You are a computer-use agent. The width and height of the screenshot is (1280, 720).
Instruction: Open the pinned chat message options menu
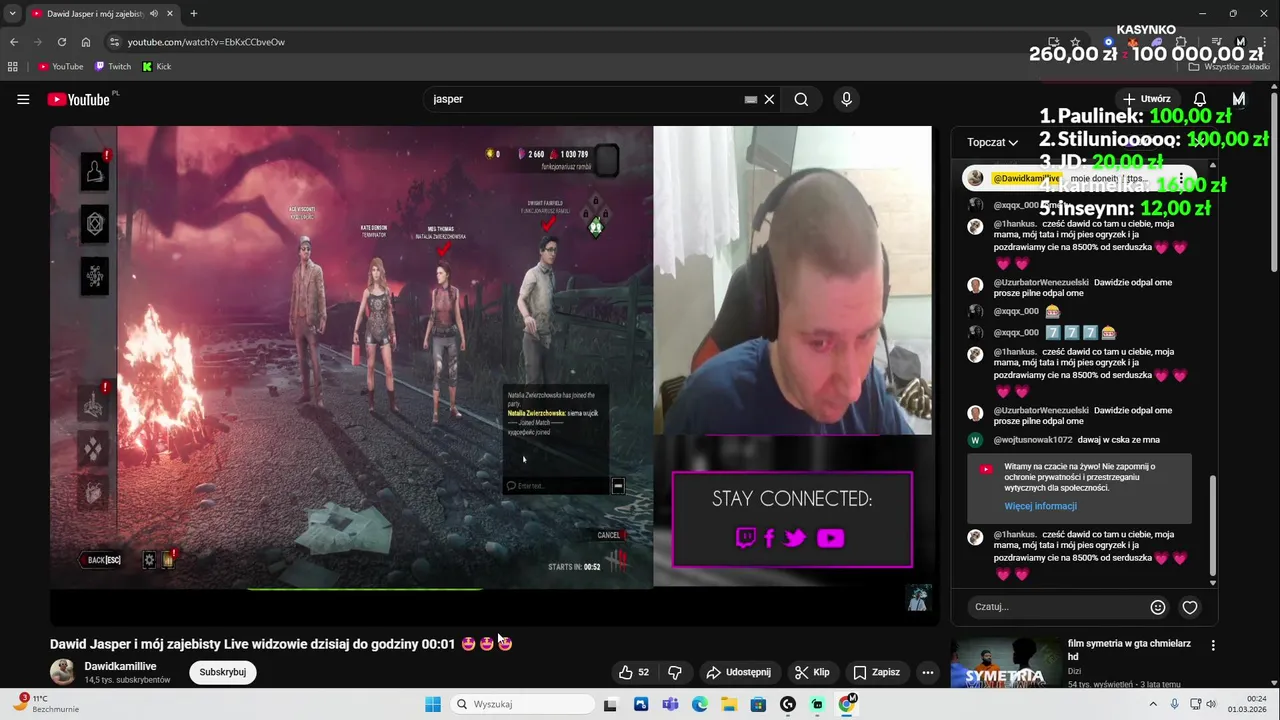click(x=1181, y=178)
